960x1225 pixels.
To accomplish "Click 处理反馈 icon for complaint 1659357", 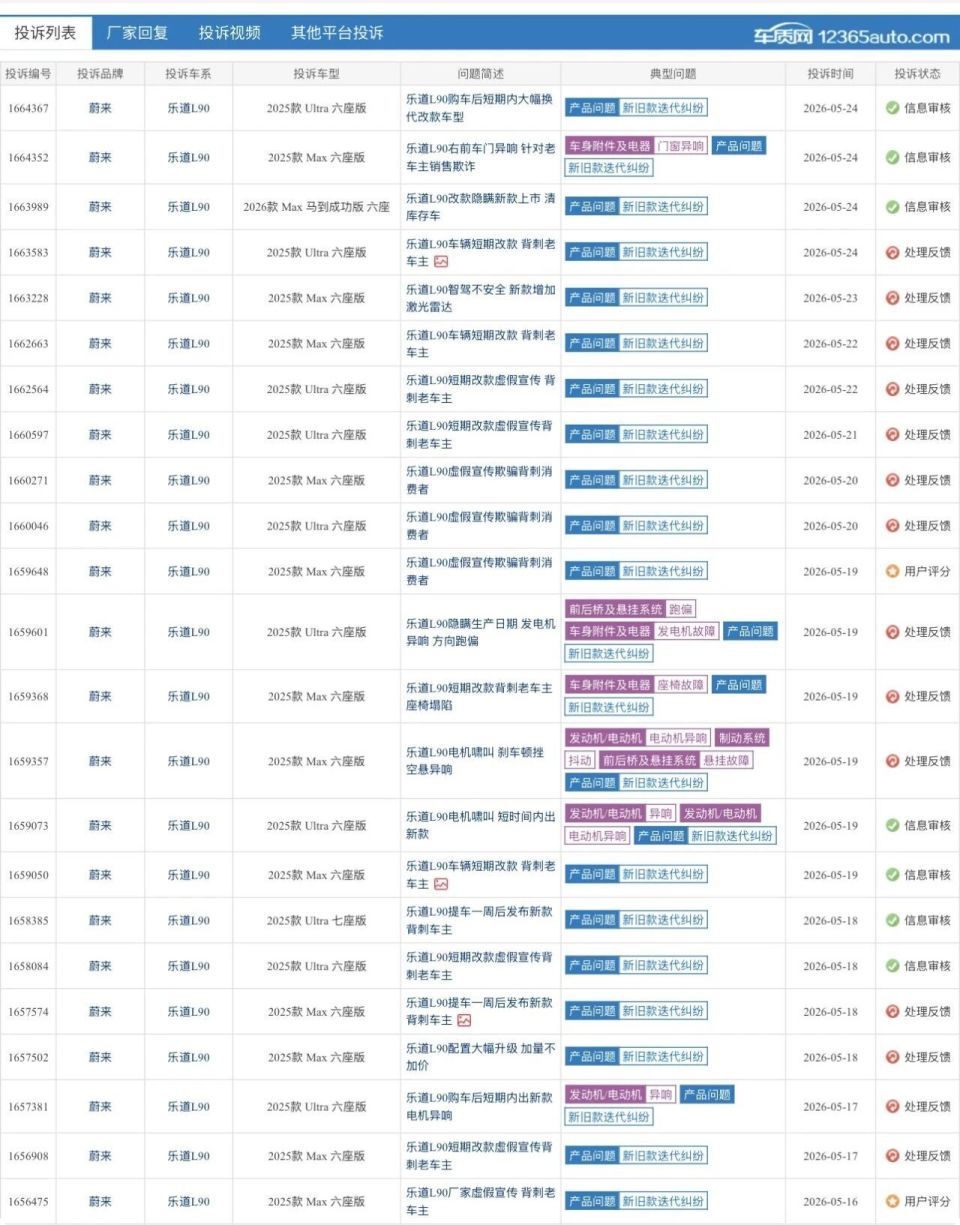I will 892,761.
